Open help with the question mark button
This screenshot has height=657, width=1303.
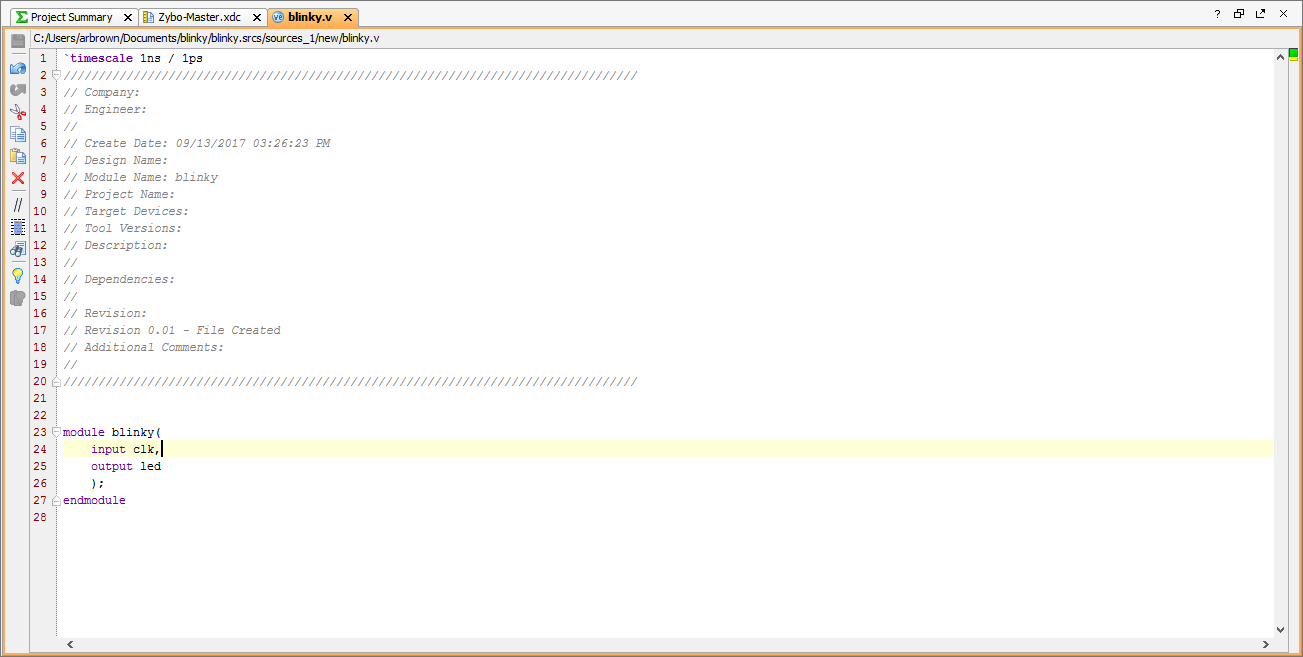point(1217,14)
